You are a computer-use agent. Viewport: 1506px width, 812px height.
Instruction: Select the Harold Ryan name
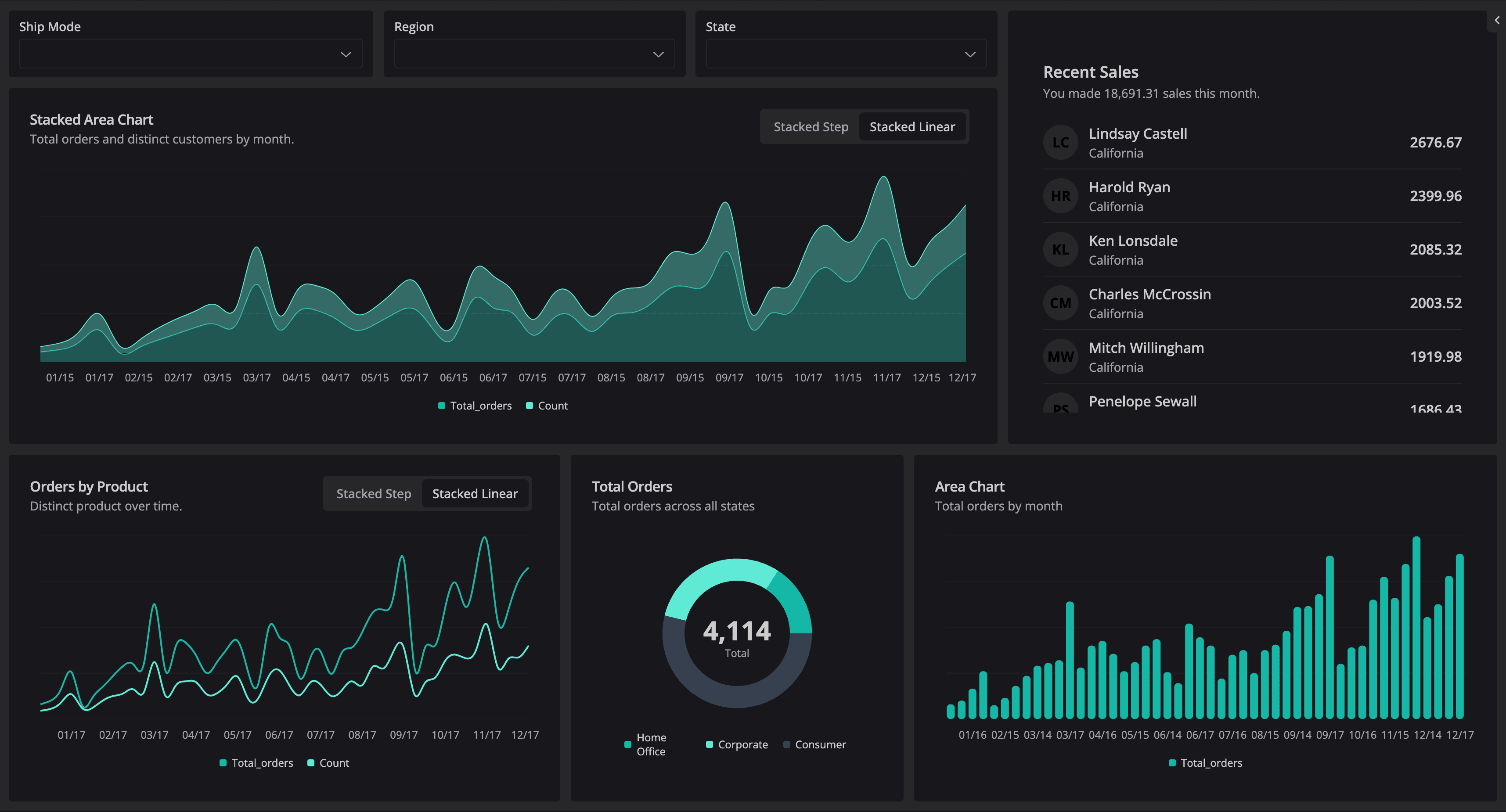[1129, 188]
